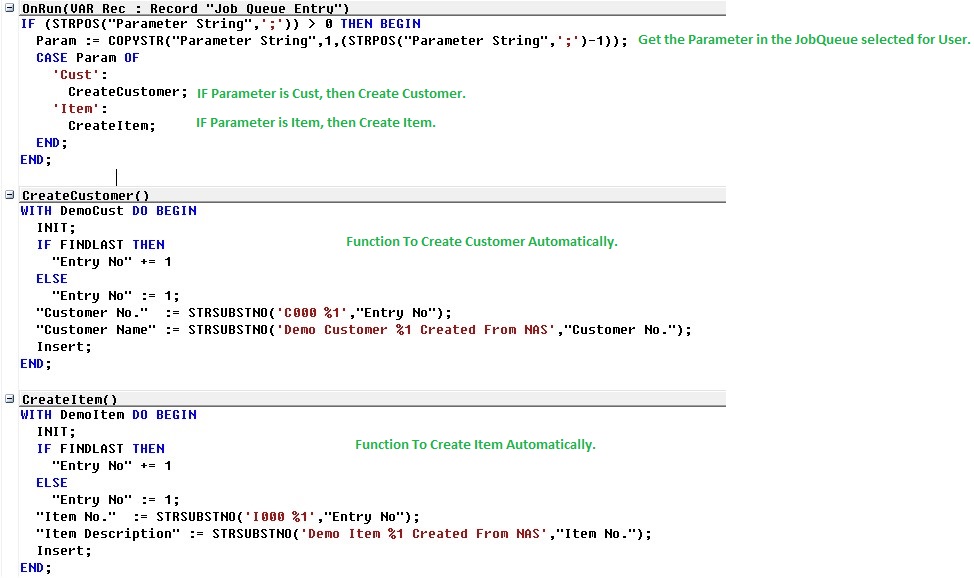Collapse the OnRun trigger section
The image size is (974, 578).
[8, 8]
